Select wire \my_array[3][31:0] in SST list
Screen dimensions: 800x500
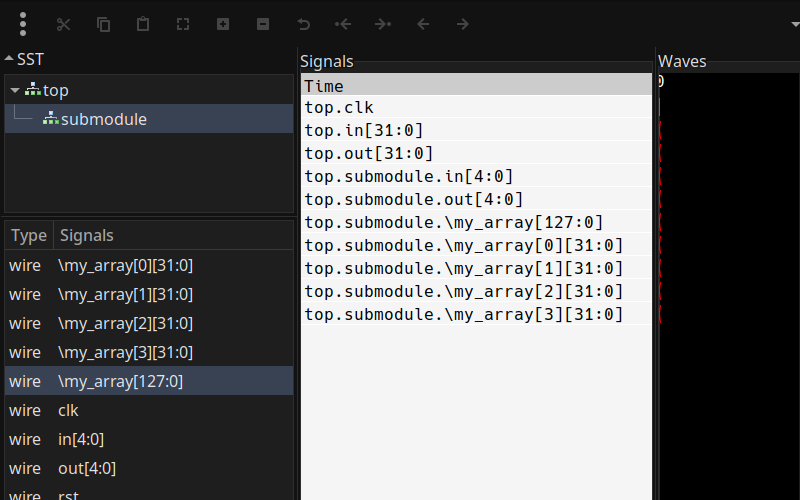point(149,352)
